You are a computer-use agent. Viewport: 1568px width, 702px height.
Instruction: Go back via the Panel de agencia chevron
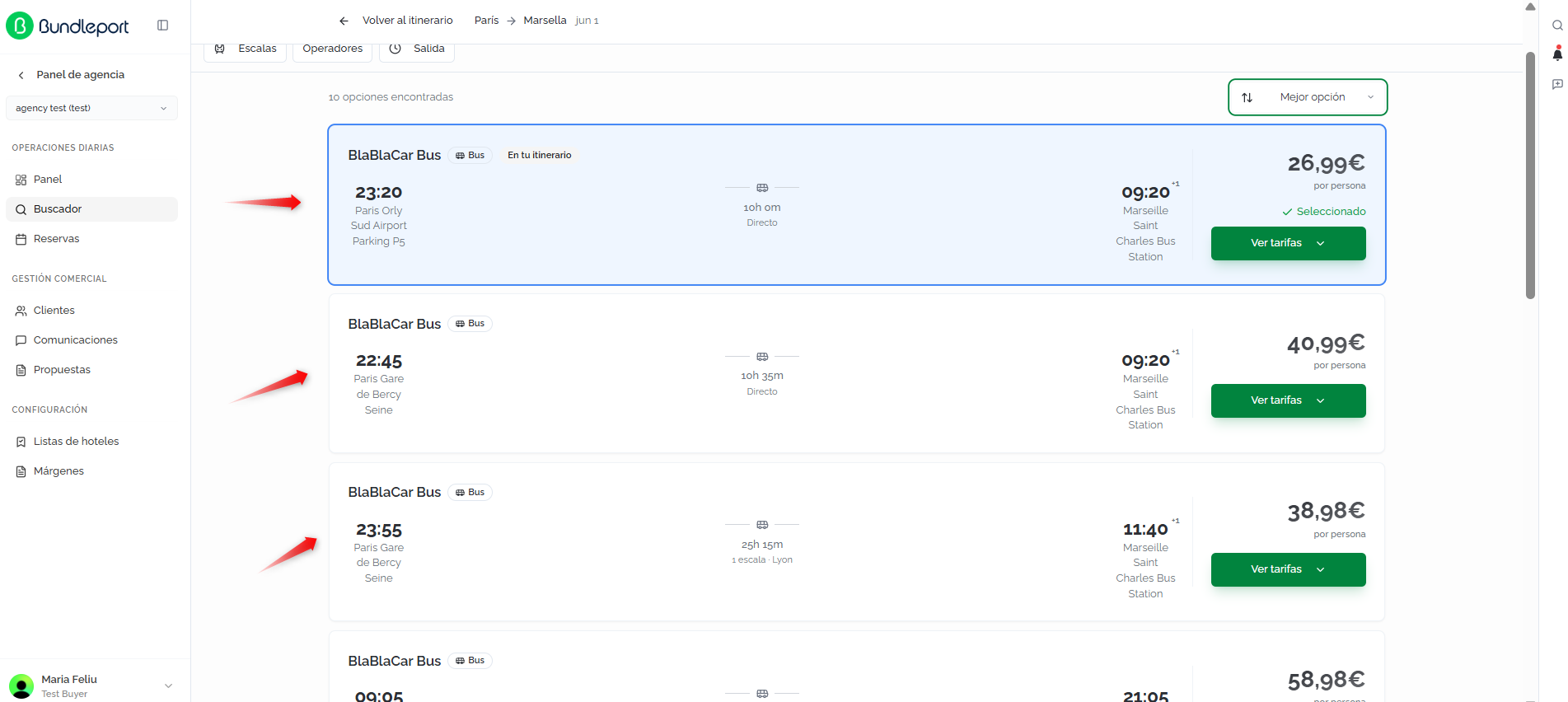[x=21, y=75]
